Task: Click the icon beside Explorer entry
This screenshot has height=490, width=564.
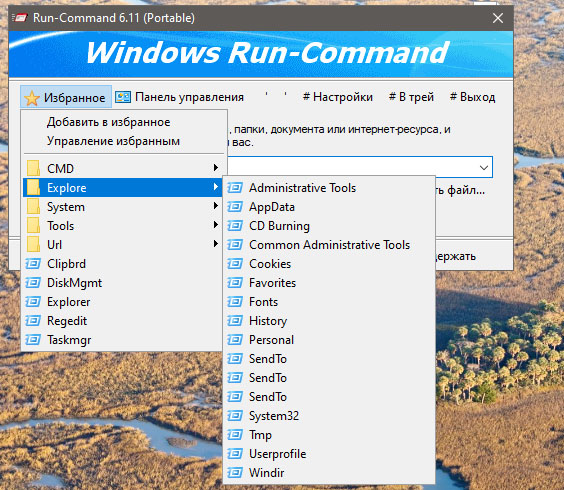Action: click(33, 301)
